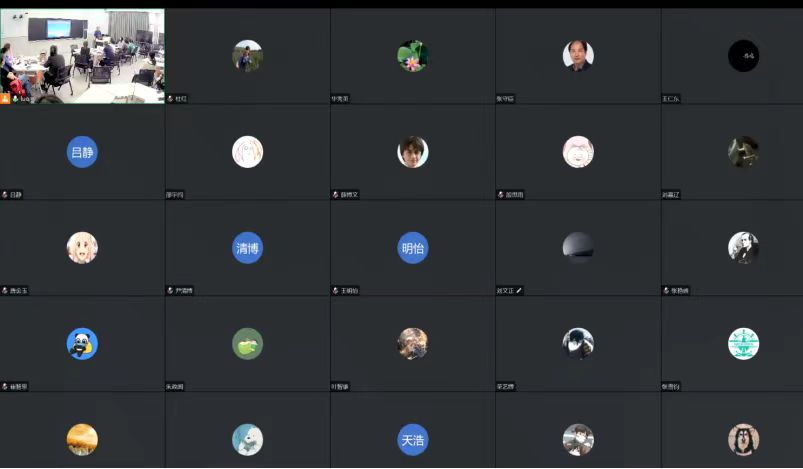Select the blue 明怡 initials avatar
The width and height of the screenshot is (803, 469).
[x=413, y=248]
